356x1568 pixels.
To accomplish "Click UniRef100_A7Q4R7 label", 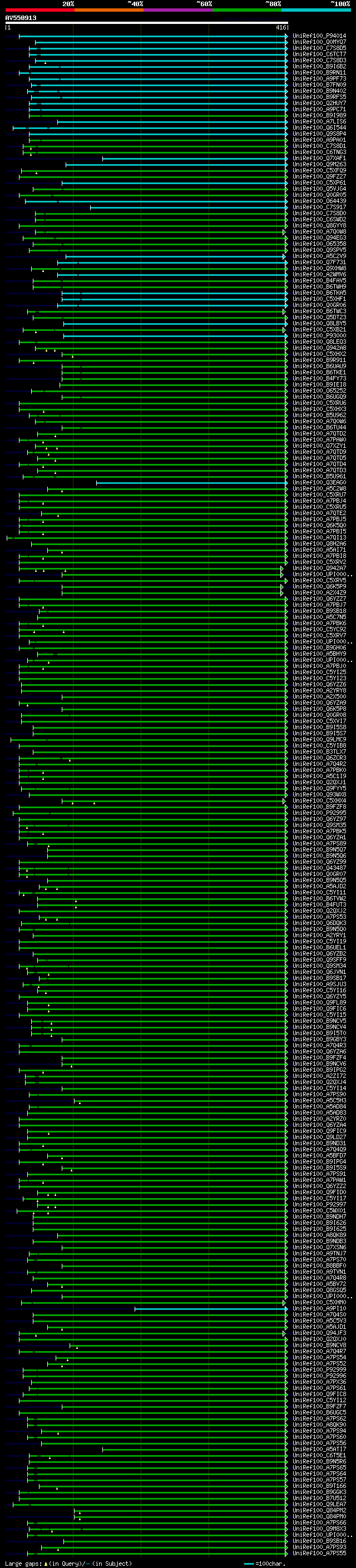I will (319, 1351).
